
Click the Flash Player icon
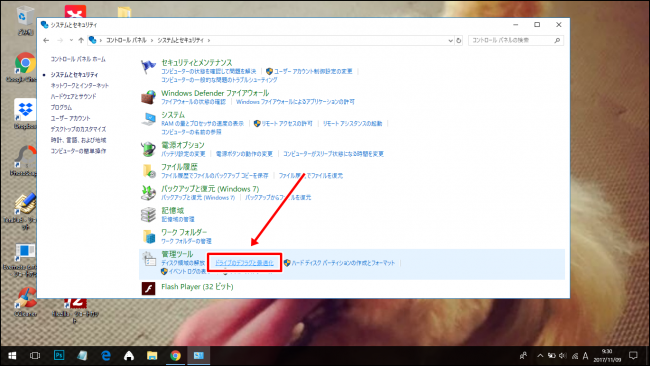(148, 288)
